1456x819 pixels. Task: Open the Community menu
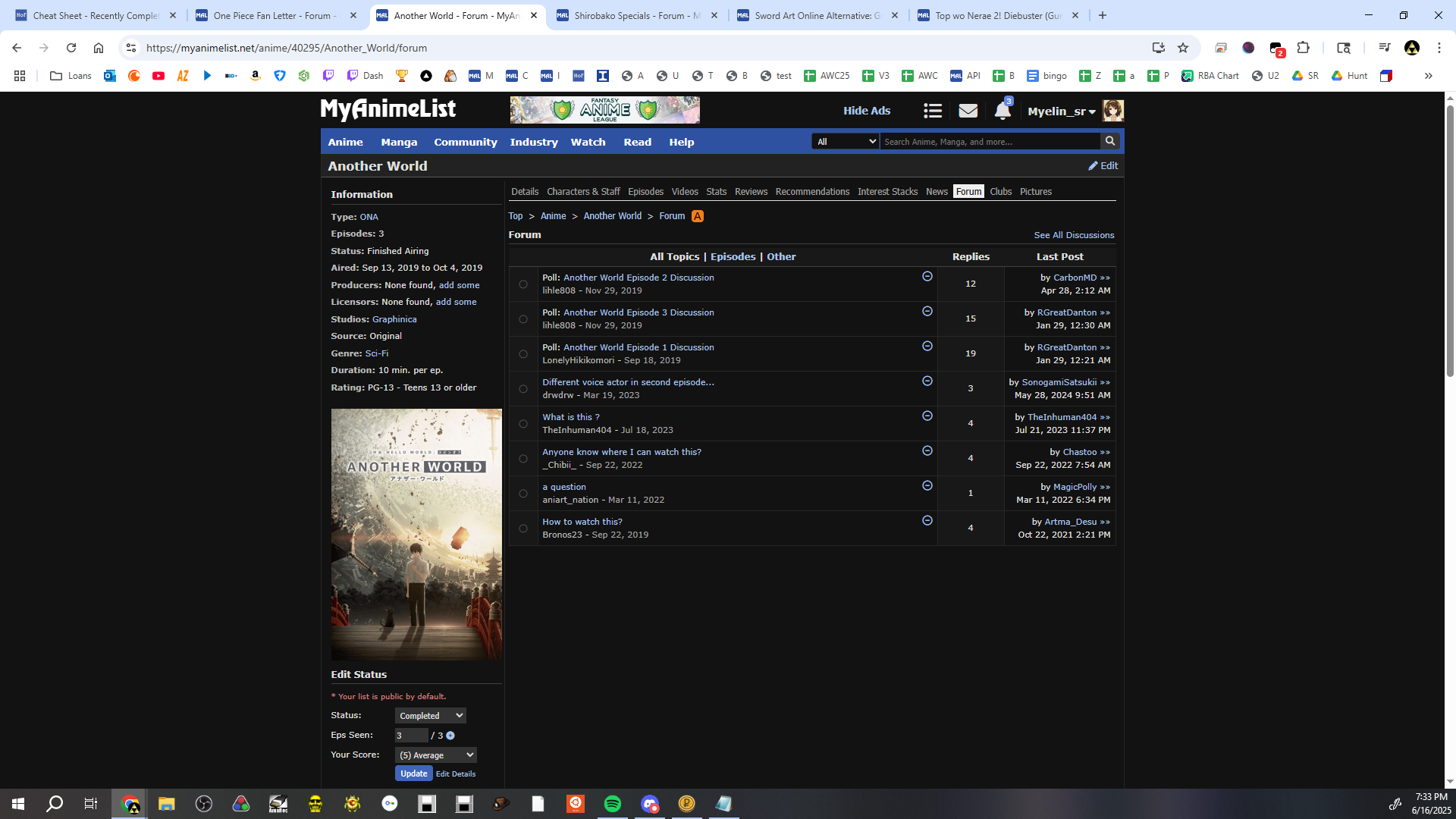pos(465,142)
